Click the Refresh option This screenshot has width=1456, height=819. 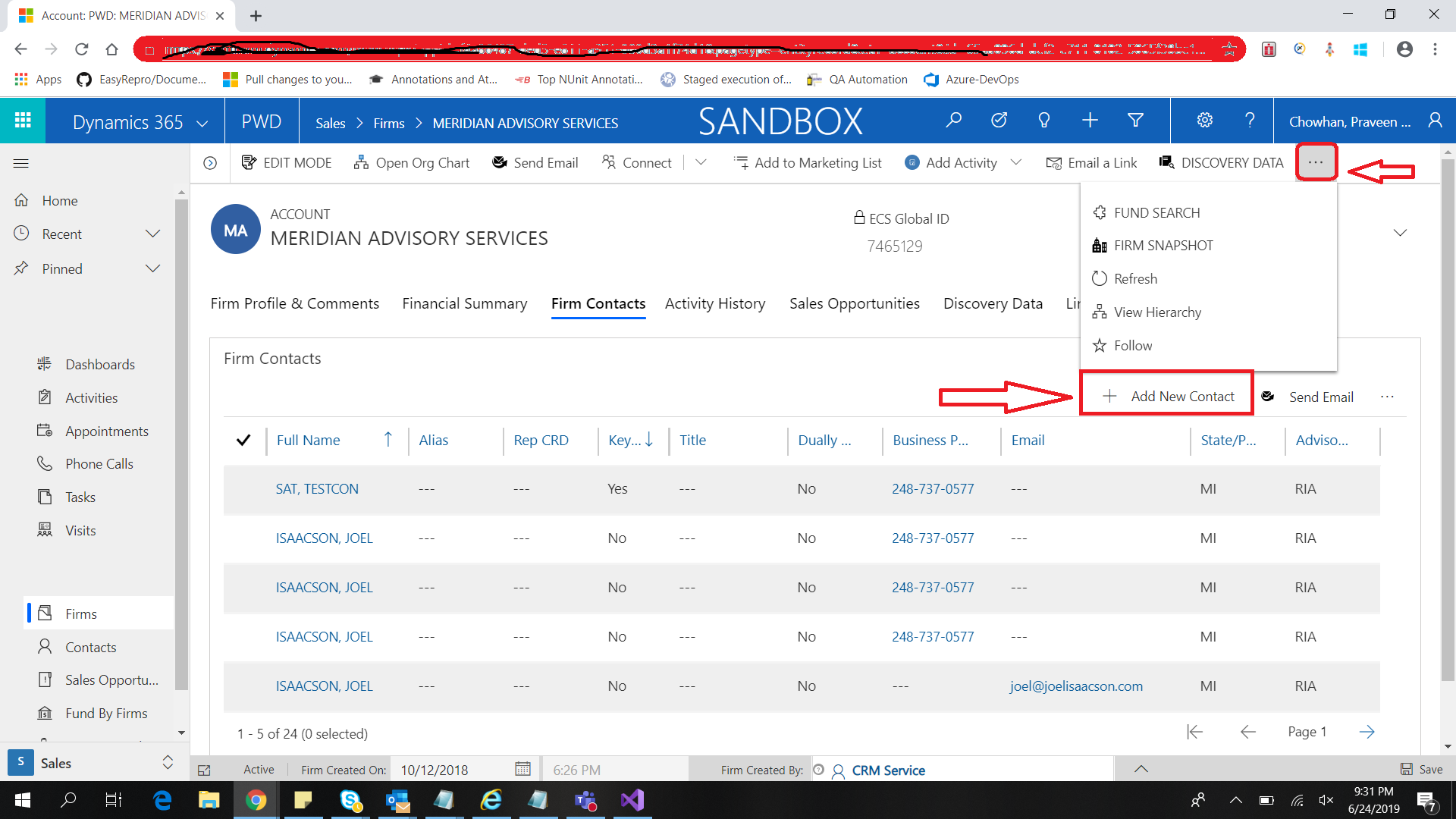pos(1134,278)
